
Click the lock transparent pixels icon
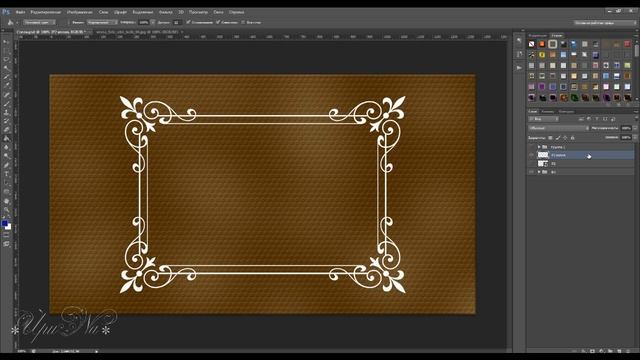[x=550, y=138]
